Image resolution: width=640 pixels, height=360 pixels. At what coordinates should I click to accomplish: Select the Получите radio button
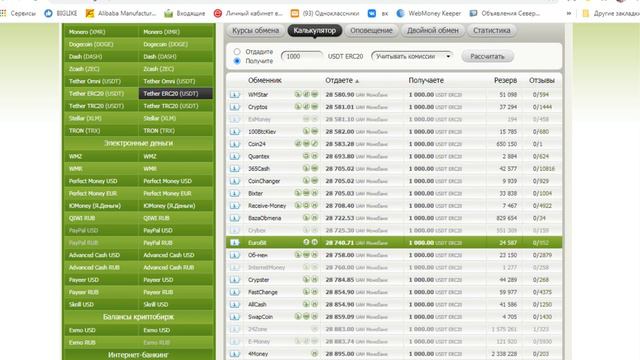(237, 61)
